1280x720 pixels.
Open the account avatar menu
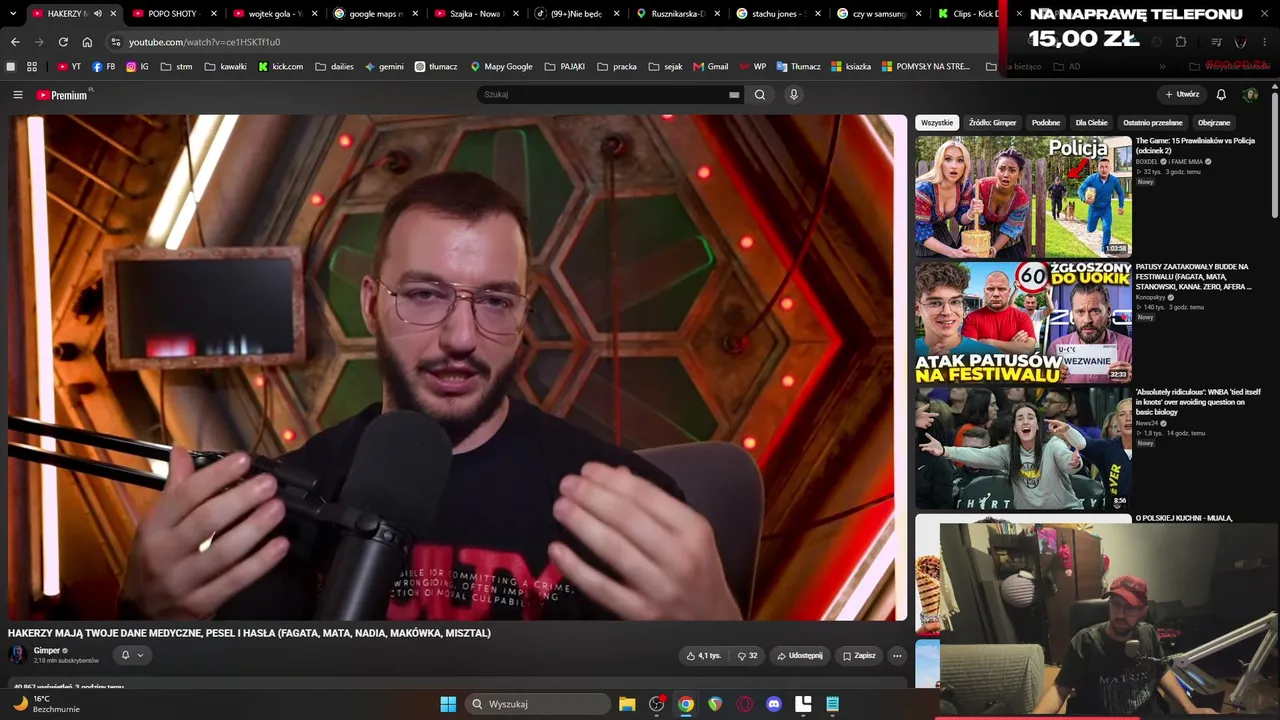pos(1250,95)
